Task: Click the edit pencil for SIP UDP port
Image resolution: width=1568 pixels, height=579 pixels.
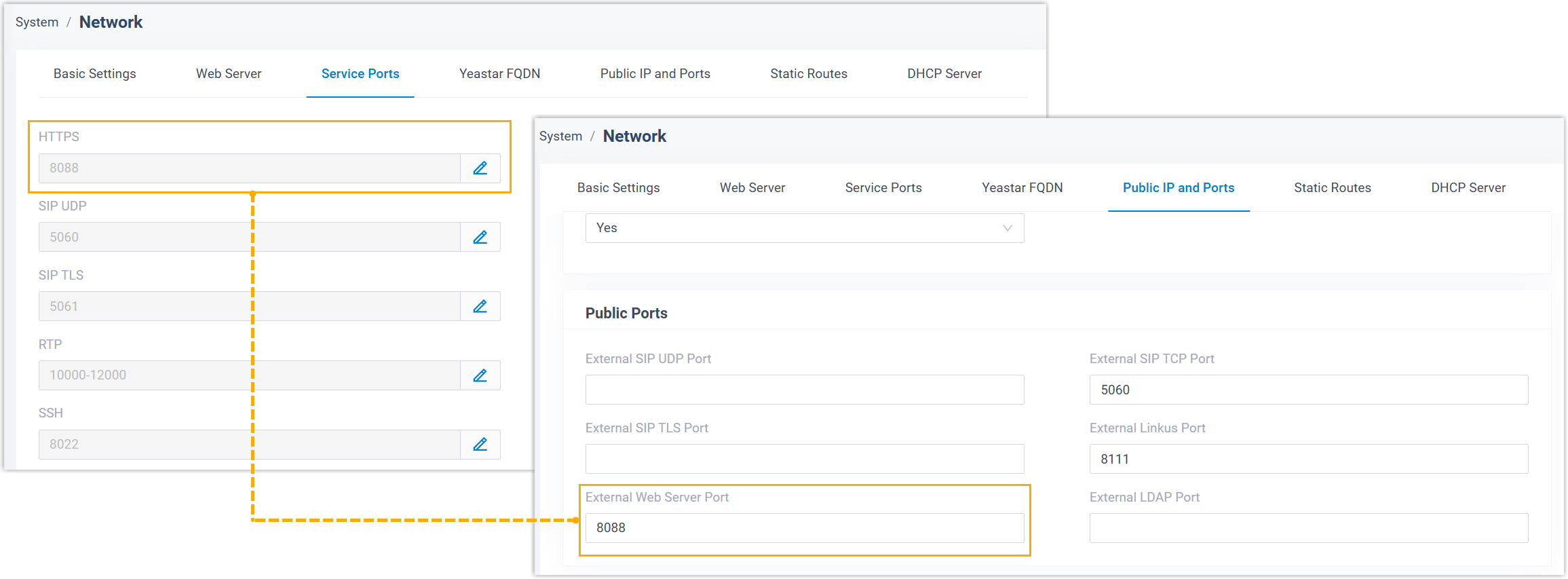Action: coord(480,238)
